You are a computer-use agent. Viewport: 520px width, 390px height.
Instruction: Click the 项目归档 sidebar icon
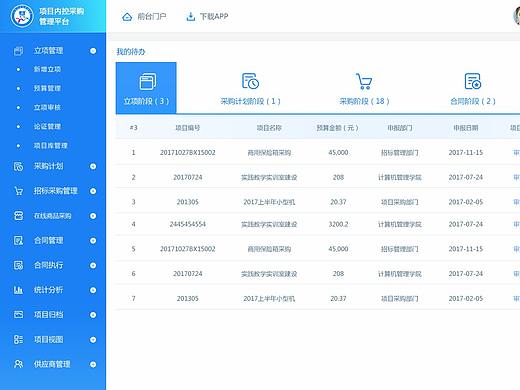[19, 315]
